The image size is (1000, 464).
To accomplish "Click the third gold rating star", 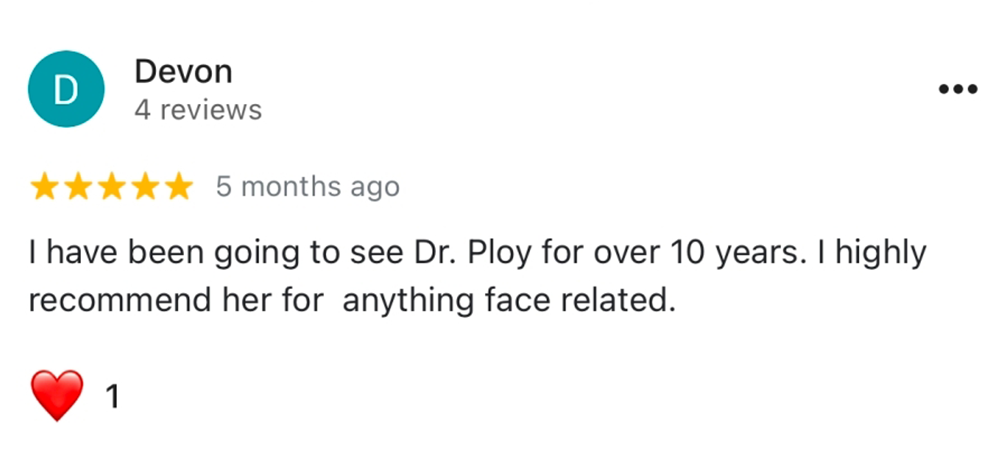I will point(112,187).
